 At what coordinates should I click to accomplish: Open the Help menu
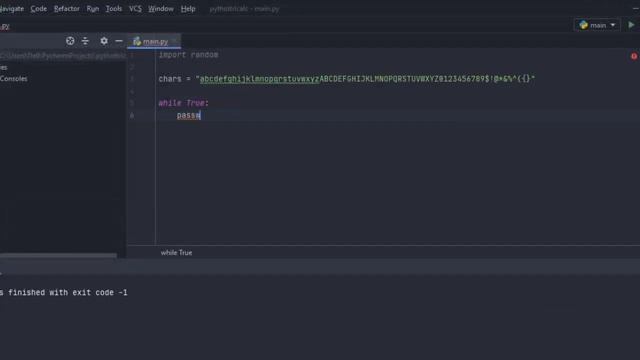click(188, 9)
